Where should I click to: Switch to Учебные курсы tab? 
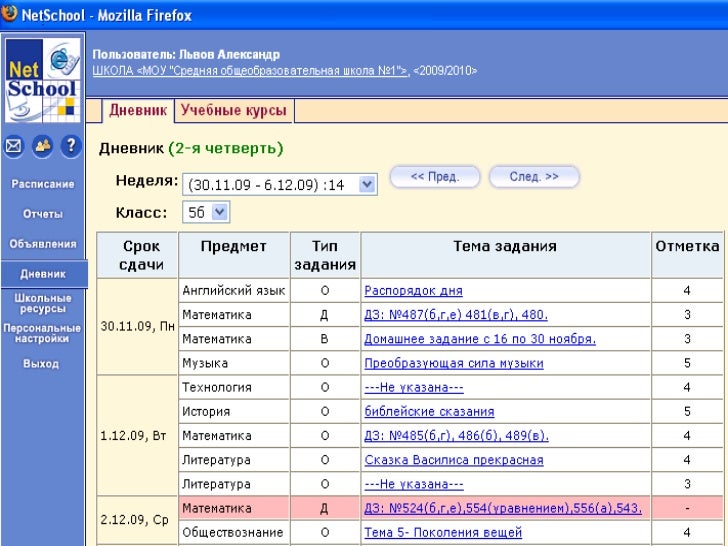pyautogui.click(x=233, y=111)
